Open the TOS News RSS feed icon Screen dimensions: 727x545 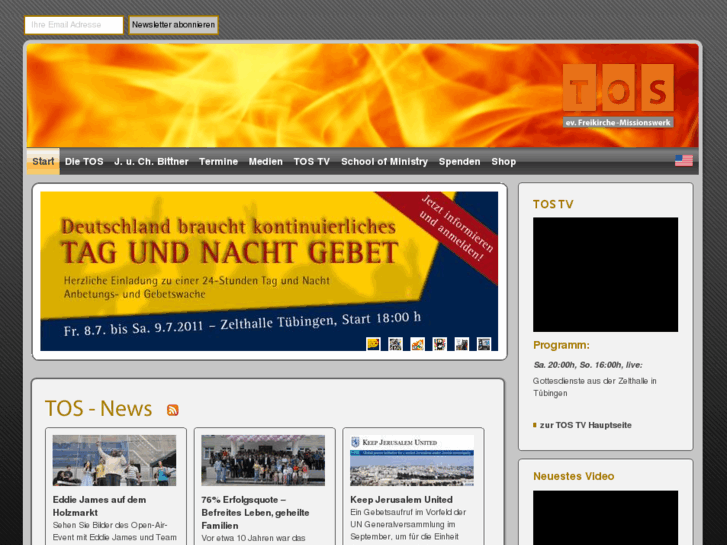[x=172, y=410]
